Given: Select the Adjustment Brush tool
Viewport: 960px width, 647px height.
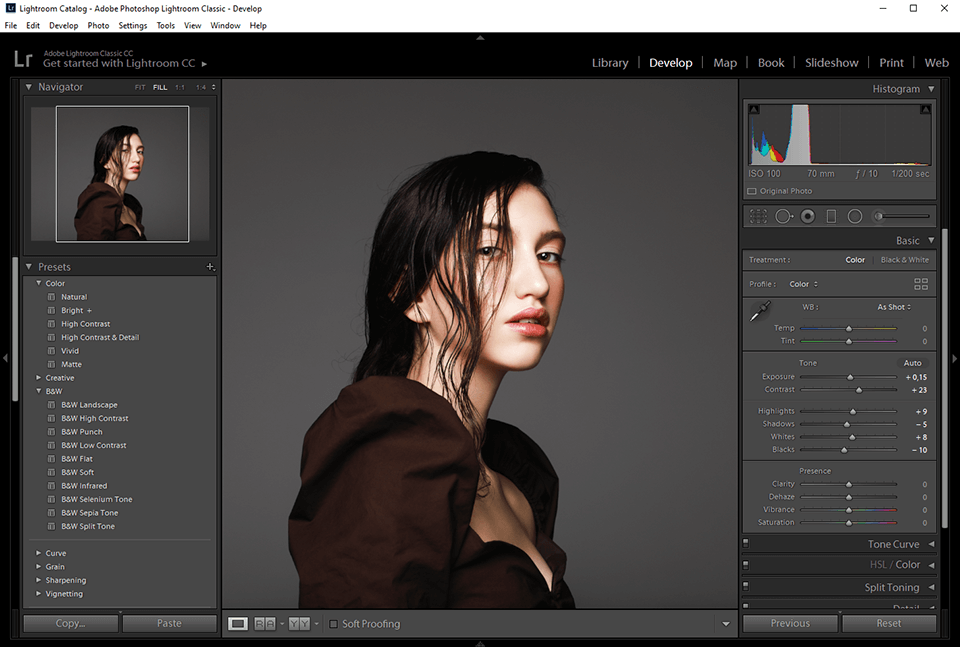Looking at the screenshot, I should [x=880, y=215].
